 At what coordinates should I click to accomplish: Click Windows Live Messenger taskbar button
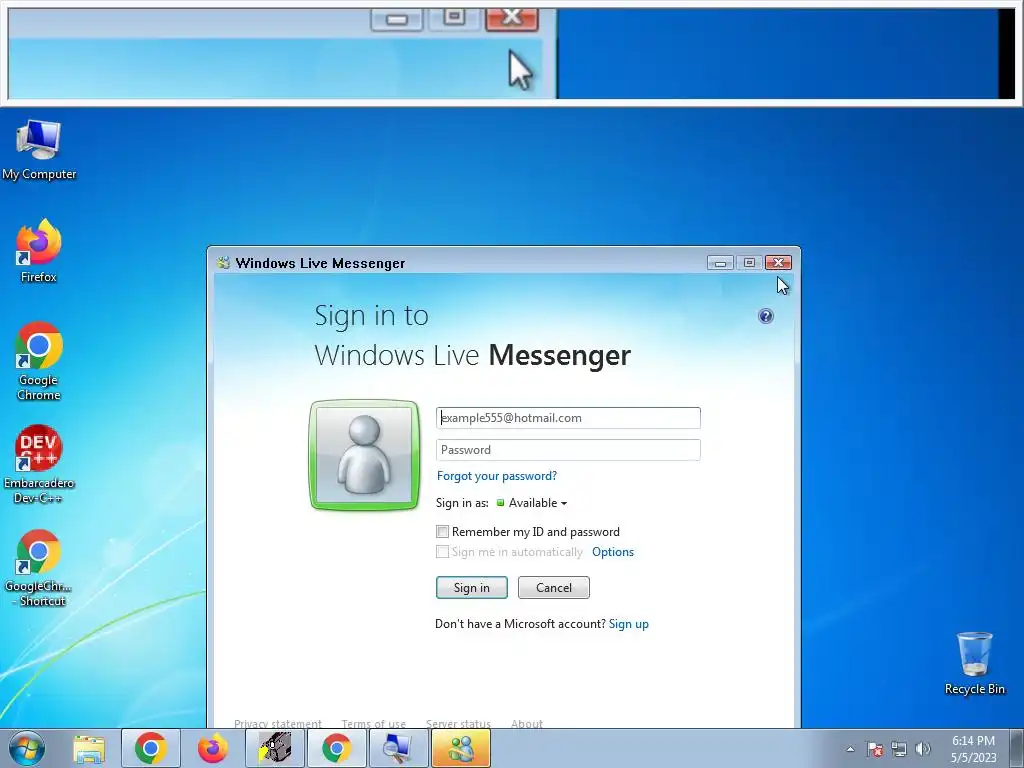[x=460, y=748]
